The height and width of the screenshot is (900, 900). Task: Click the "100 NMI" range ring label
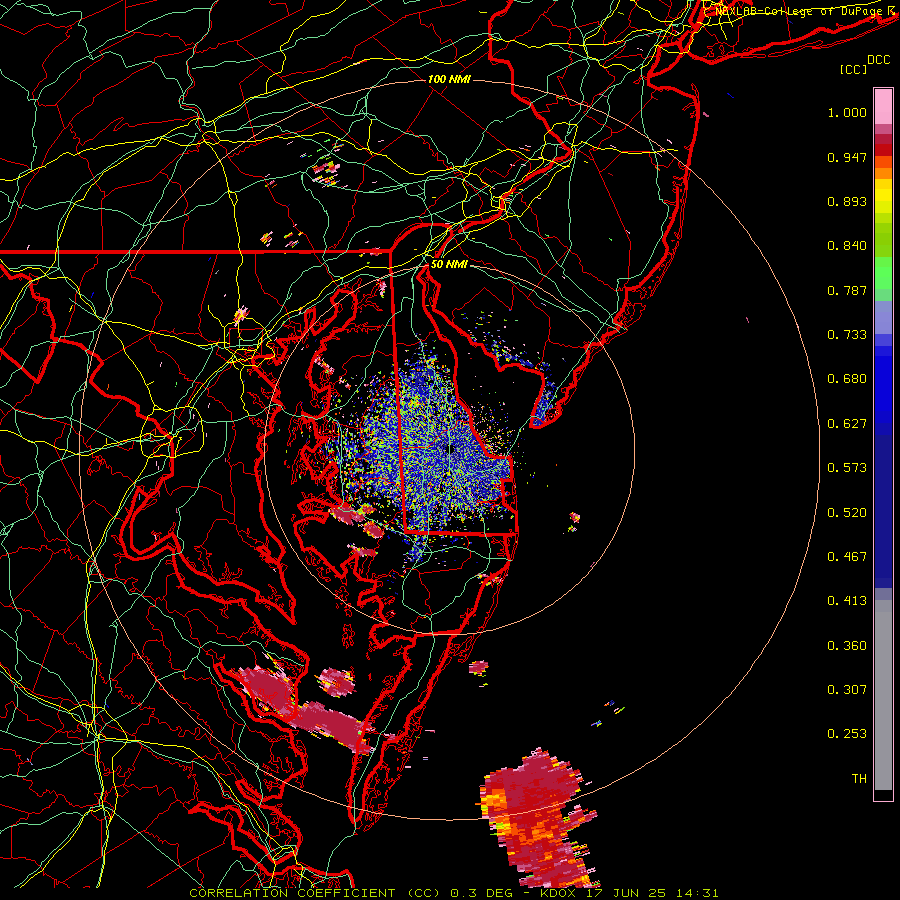pyautogui.click(x=449, y=79)
